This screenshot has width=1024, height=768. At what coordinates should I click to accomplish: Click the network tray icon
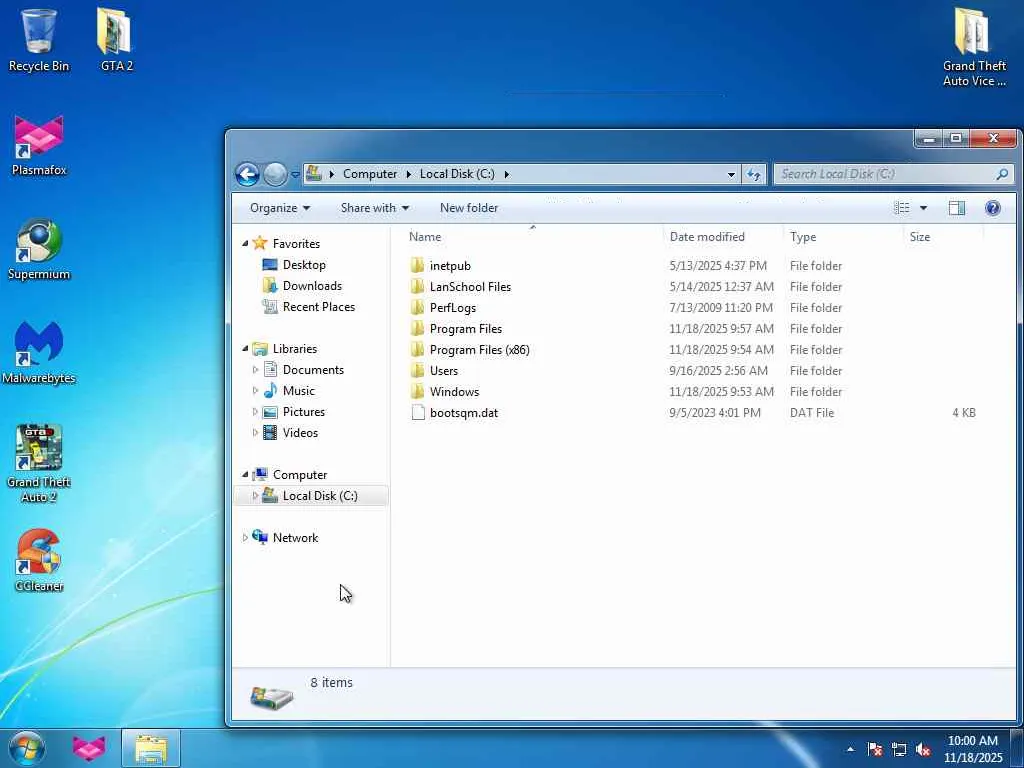[899, 749]
